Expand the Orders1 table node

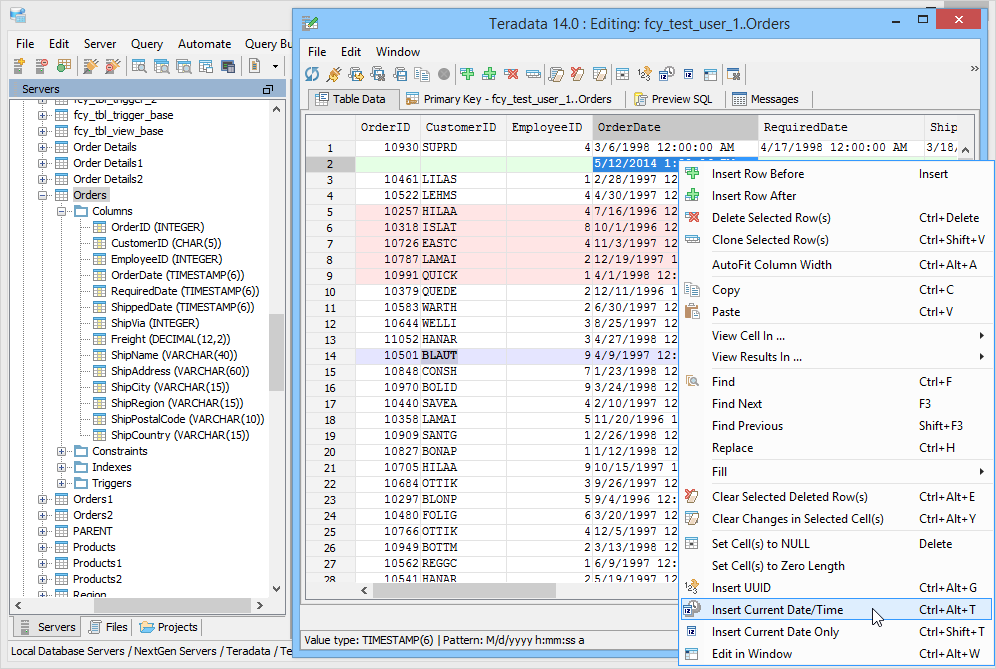42,499
